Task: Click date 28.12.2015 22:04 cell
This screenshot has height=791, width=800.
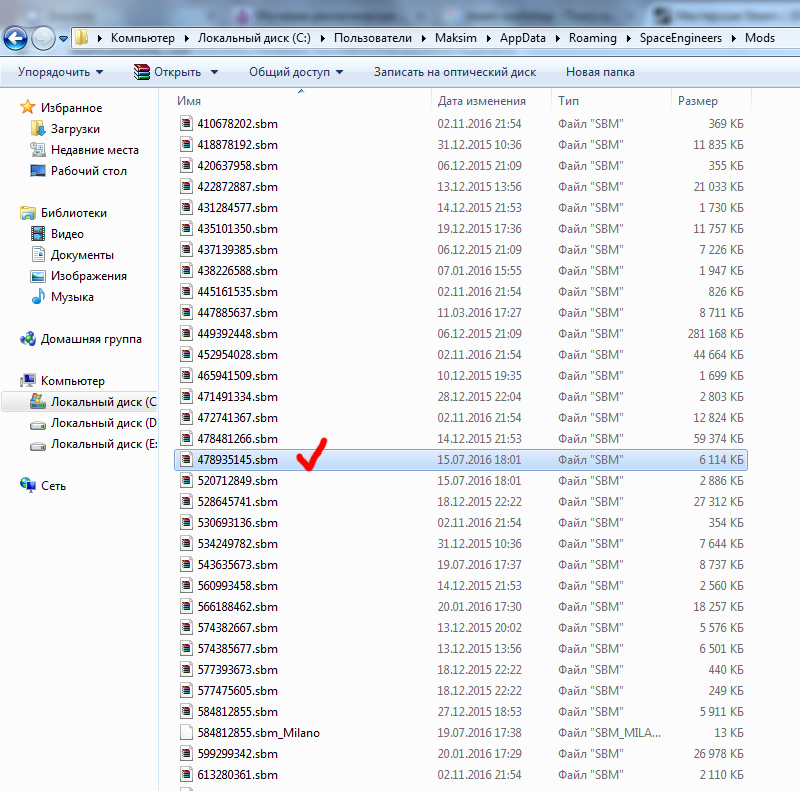Action: coord(479,397)
